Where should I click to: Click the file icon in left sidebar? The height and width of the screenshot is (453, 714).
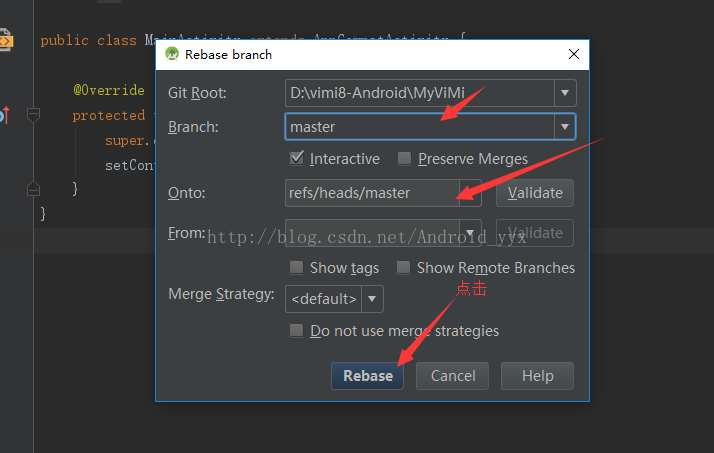(6, 40)
